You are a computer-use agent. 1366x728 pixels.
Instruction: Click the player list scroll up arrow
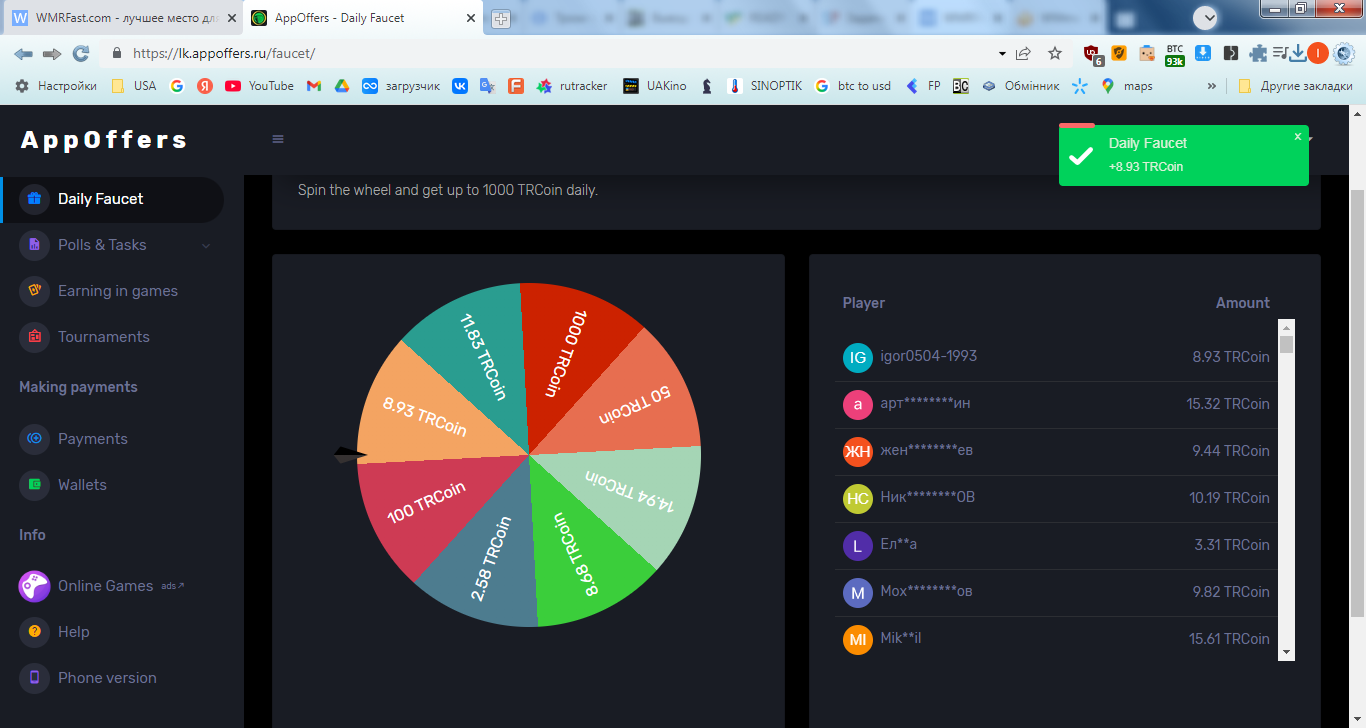pyautogui.click(x=1287, y=327)
